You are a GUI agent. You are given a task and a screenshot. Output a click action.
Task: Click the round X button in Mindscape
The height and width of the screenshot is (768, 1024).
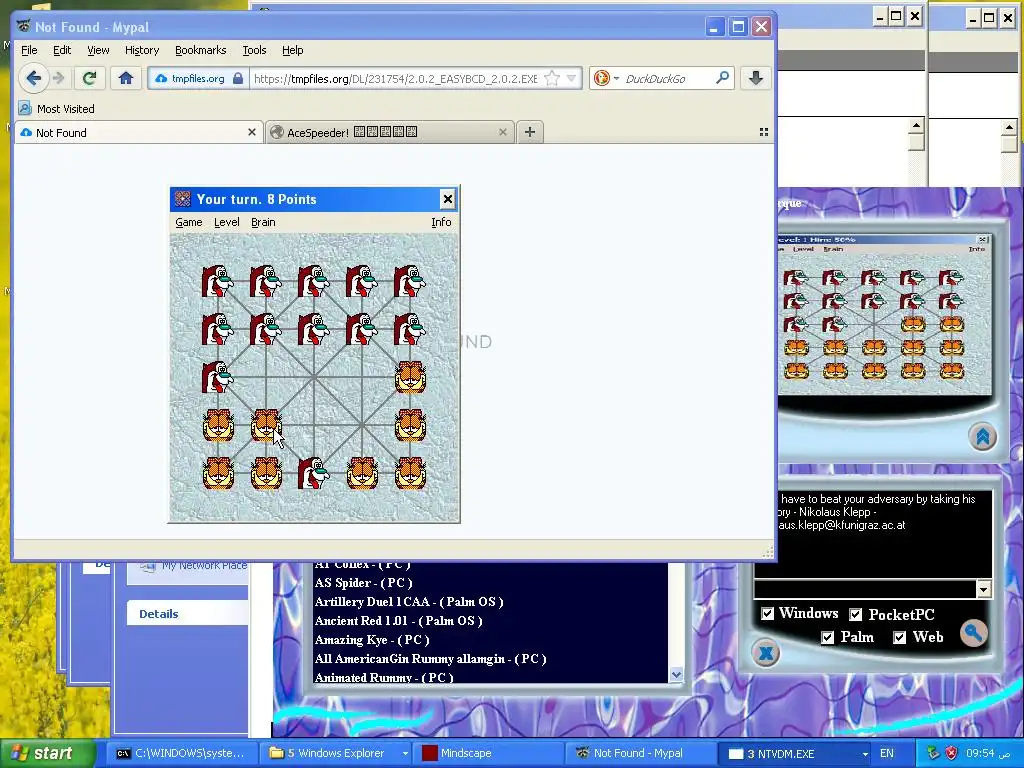click(x=766, y=652)
